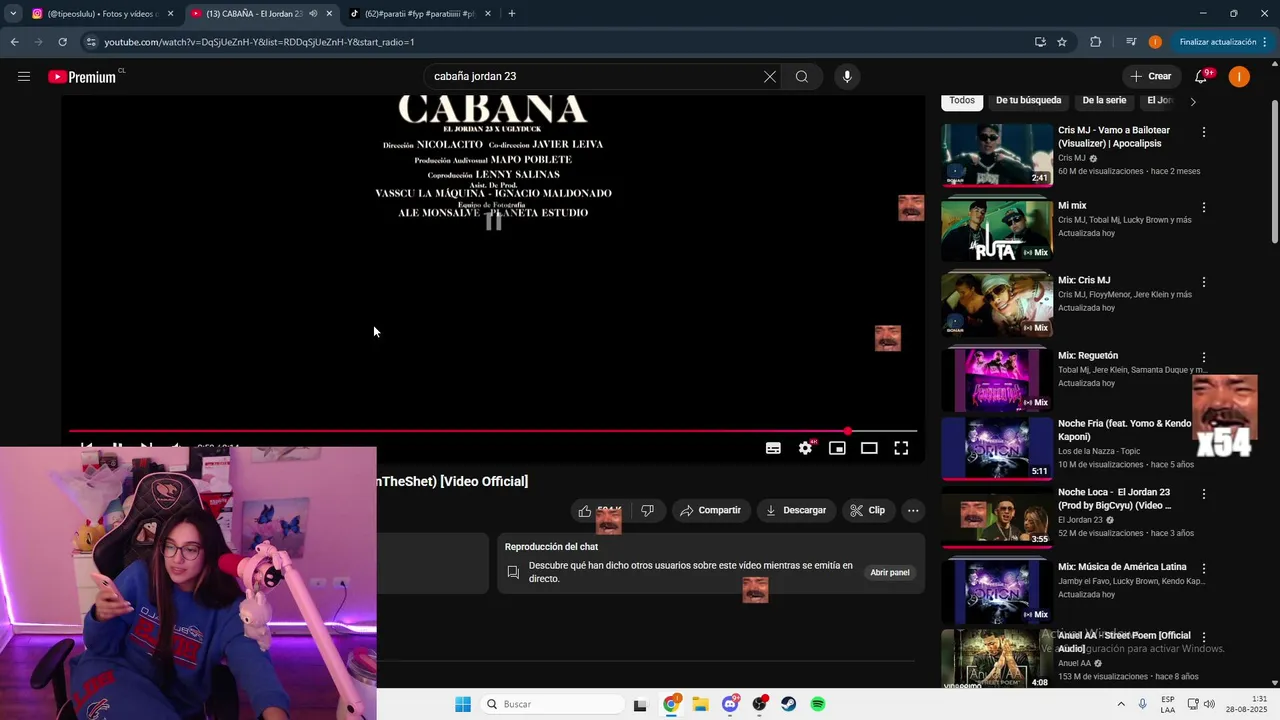The image size is (1280, 720).
Task: Toggle subtitles on the video player
Action: (x=773, y=448)
